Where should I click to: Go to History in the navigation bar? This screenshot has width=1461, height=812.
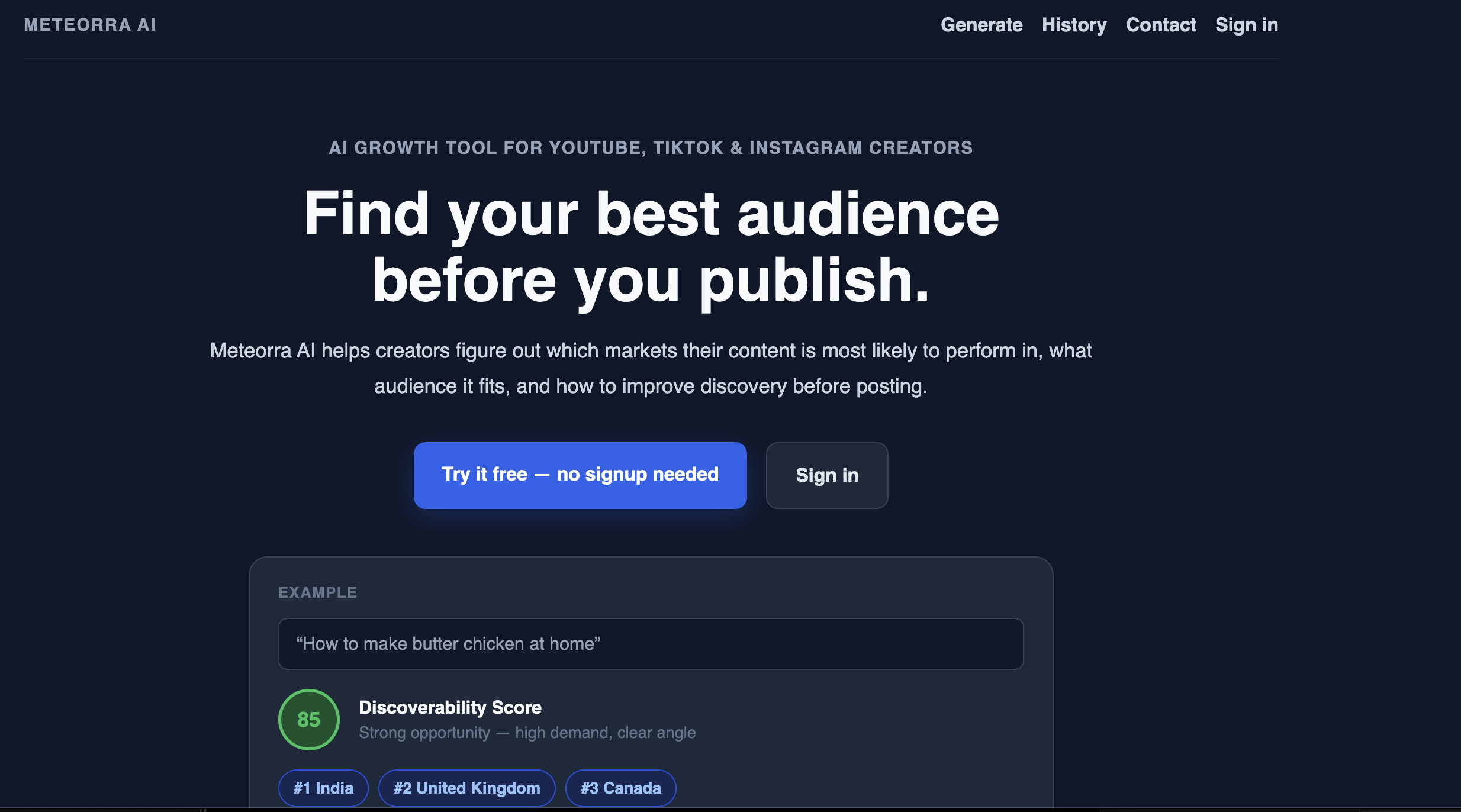click(1074, 25)
